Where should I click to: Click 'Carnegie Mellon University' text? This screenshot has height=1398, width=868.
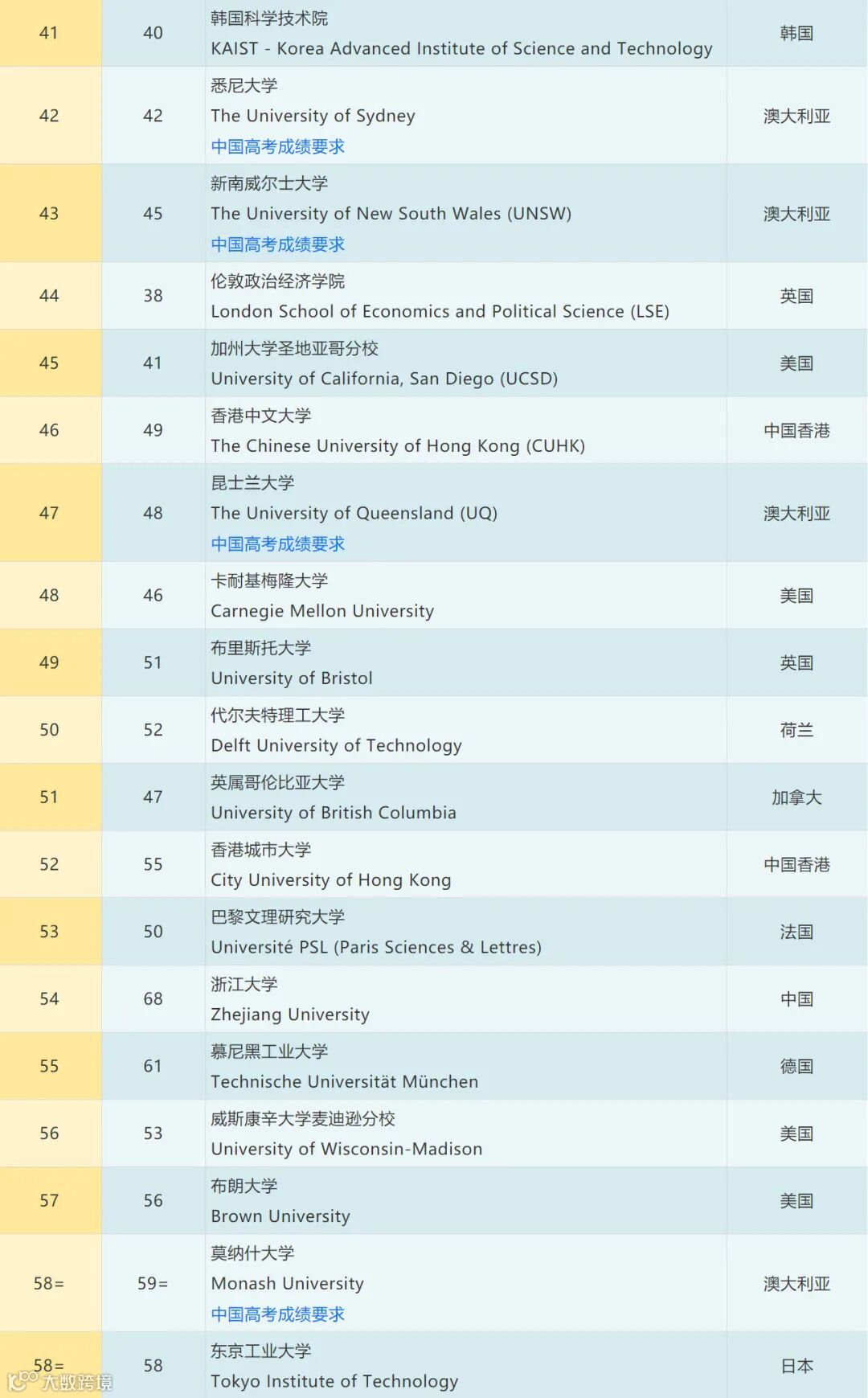coord(322,611)
